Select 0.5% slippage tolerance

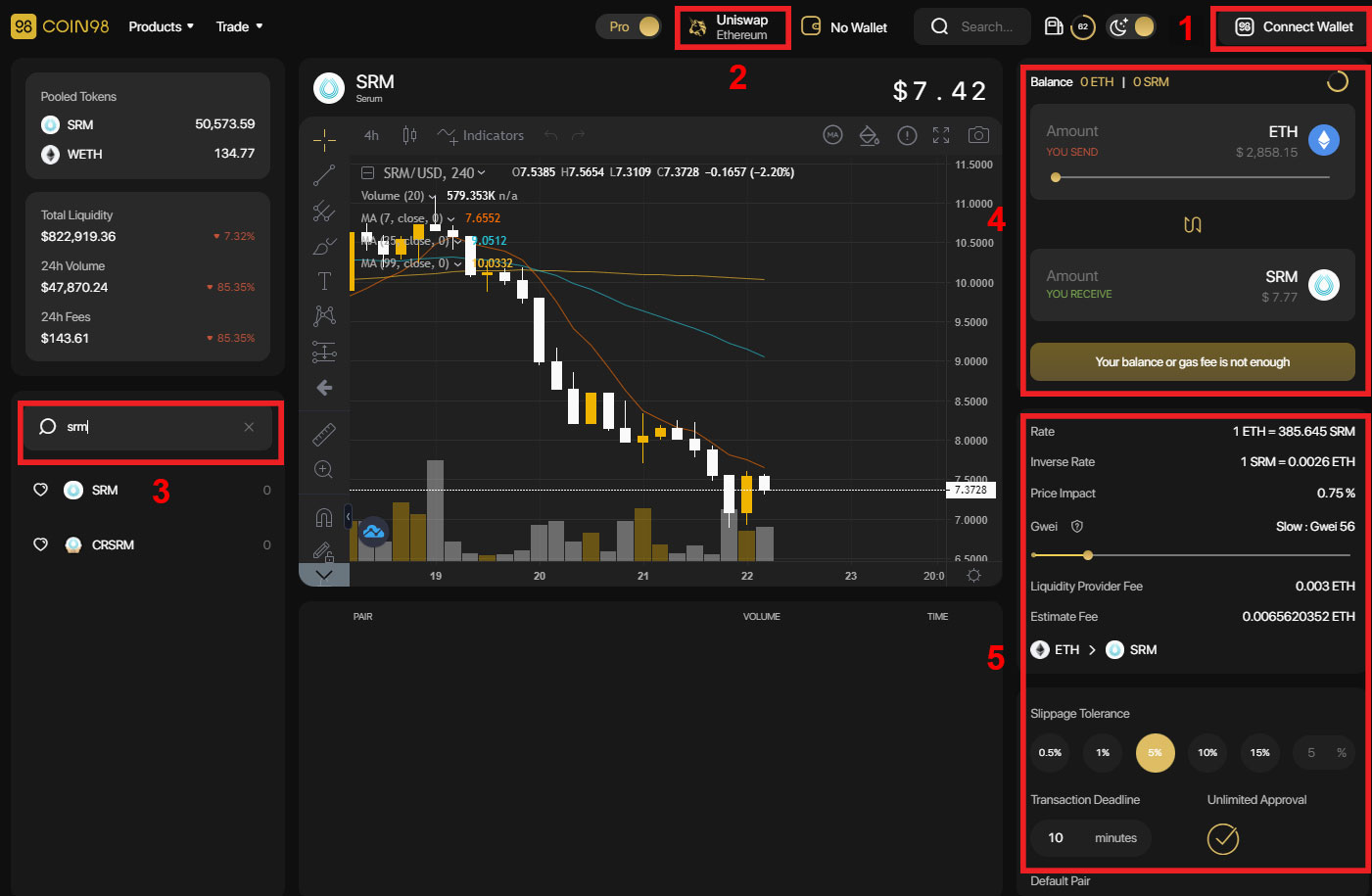1050,753
